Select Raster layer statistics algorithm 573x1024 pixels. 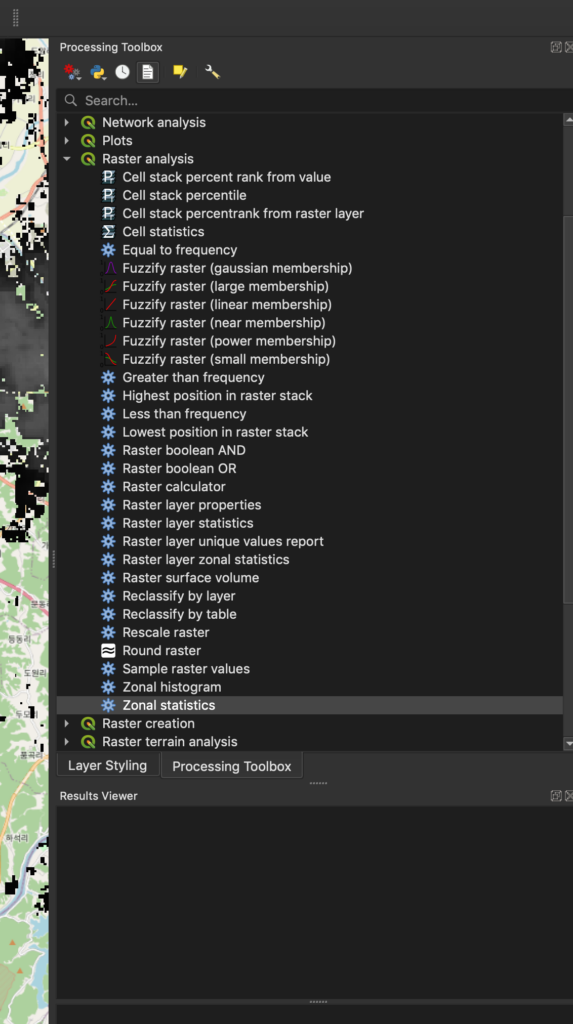[188, 523]
